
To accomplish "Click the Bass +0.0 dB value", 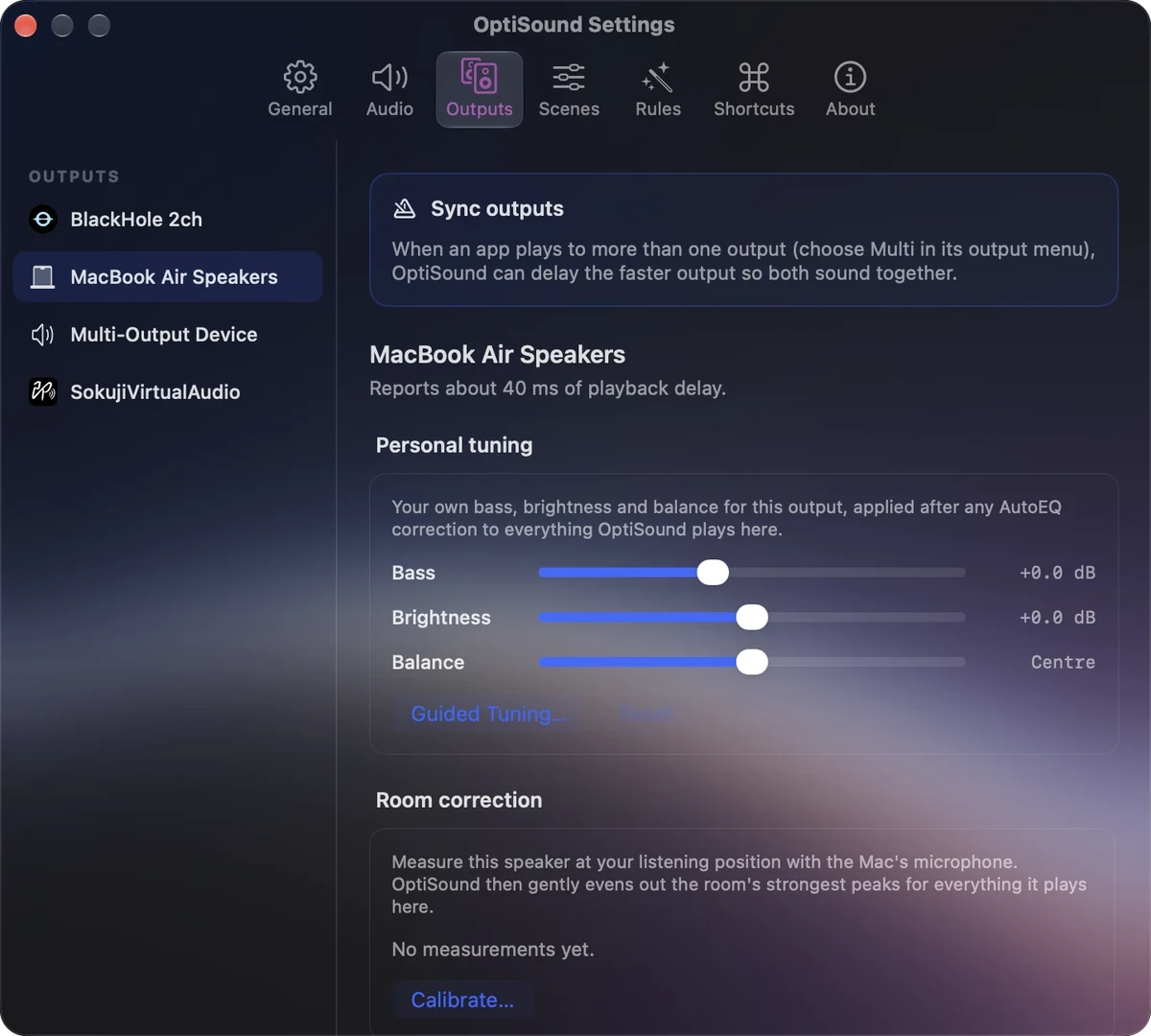I will 1057,573.
